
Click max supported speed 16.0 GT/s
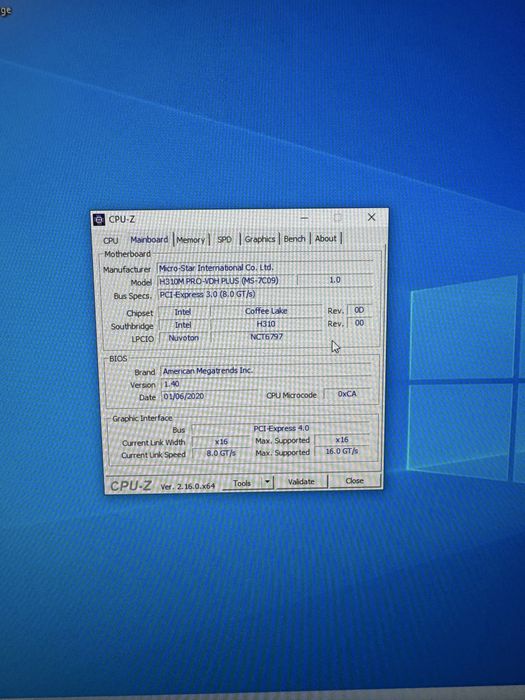tap(342, 451)
